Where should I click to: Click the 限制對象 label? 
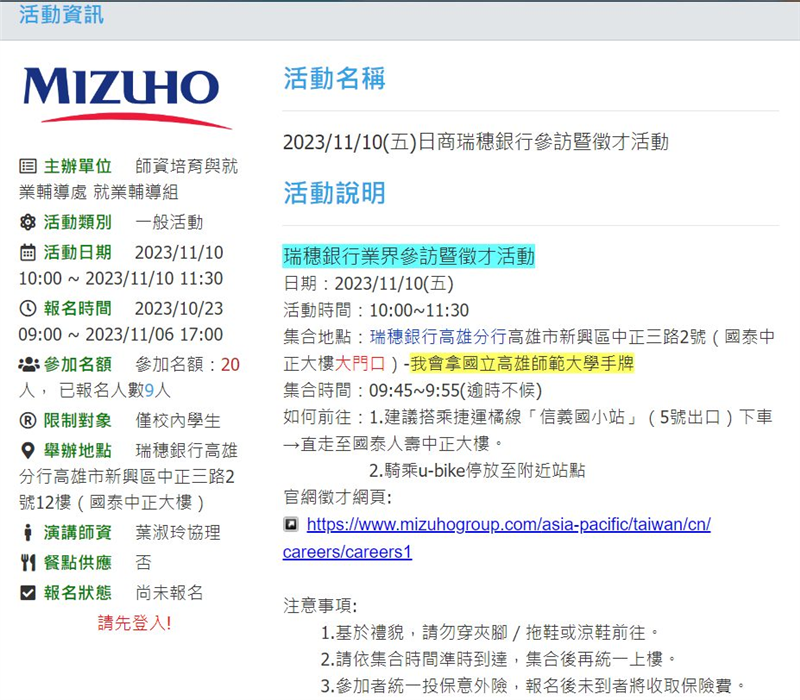point(78,420)
